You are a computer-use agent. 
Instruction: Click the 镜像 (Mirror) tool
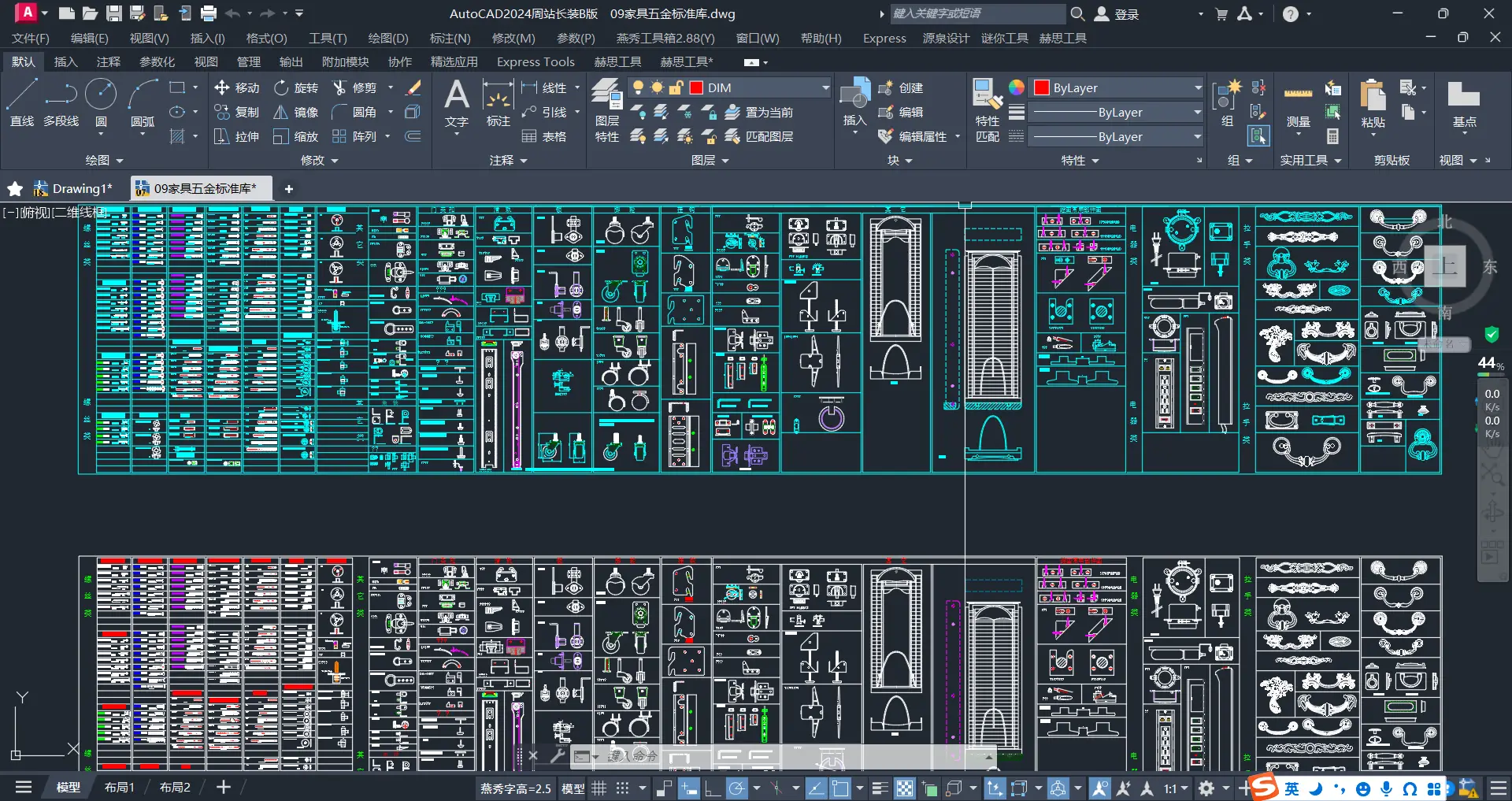click(x=296, y=113)
